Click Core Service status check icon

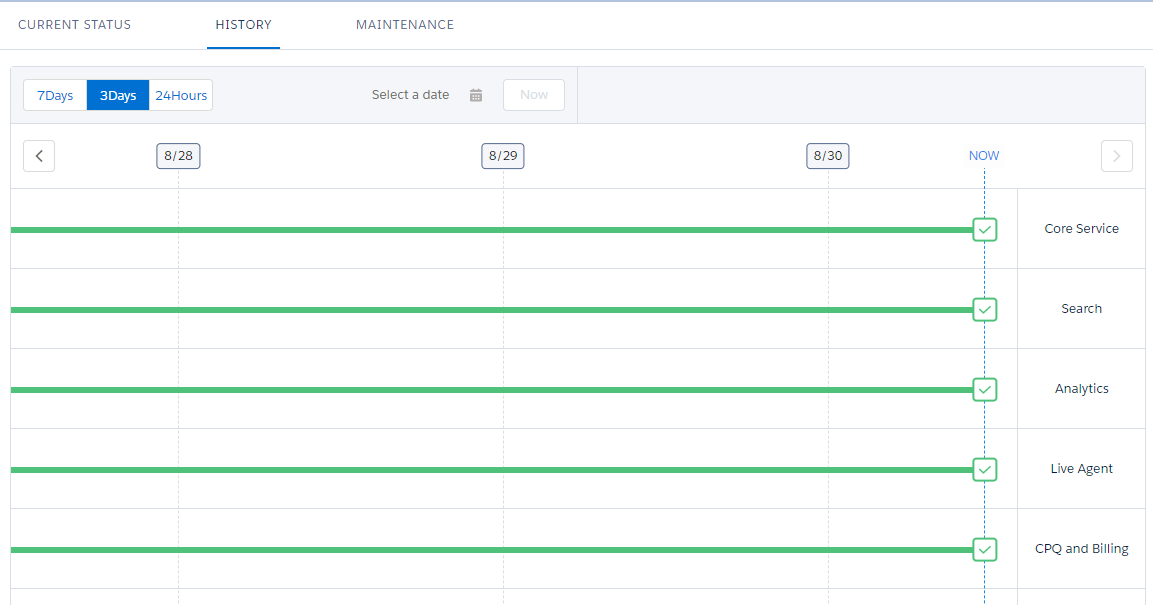985,229
